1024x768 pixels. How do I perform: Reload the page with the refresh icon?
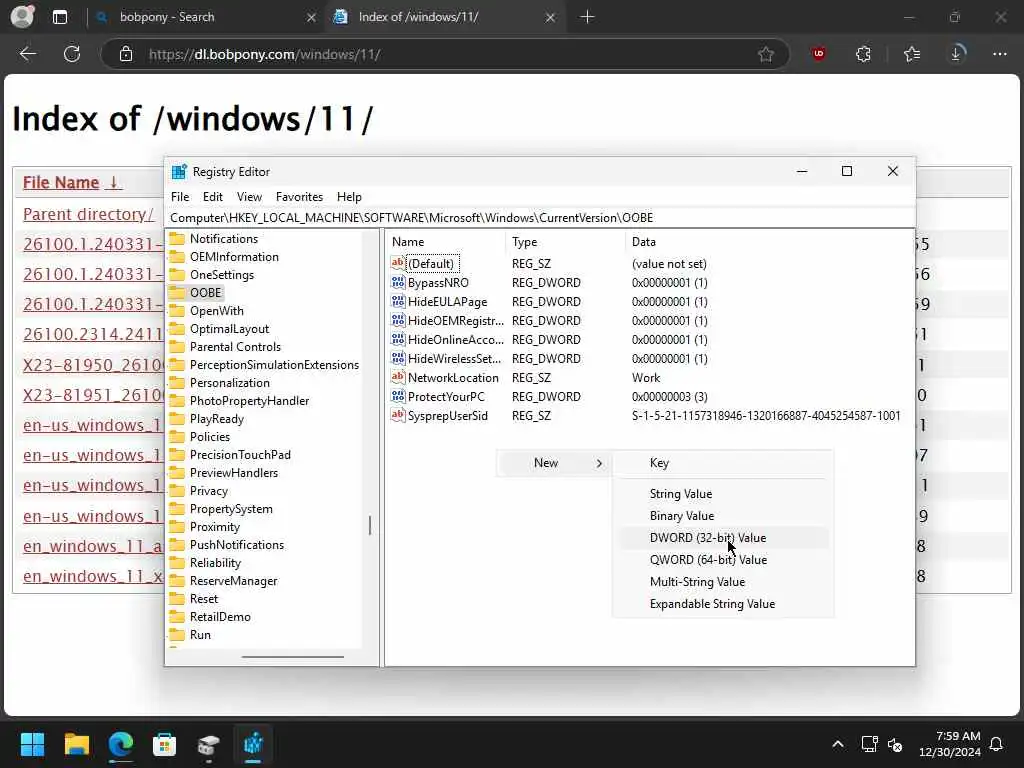(72, 54)
